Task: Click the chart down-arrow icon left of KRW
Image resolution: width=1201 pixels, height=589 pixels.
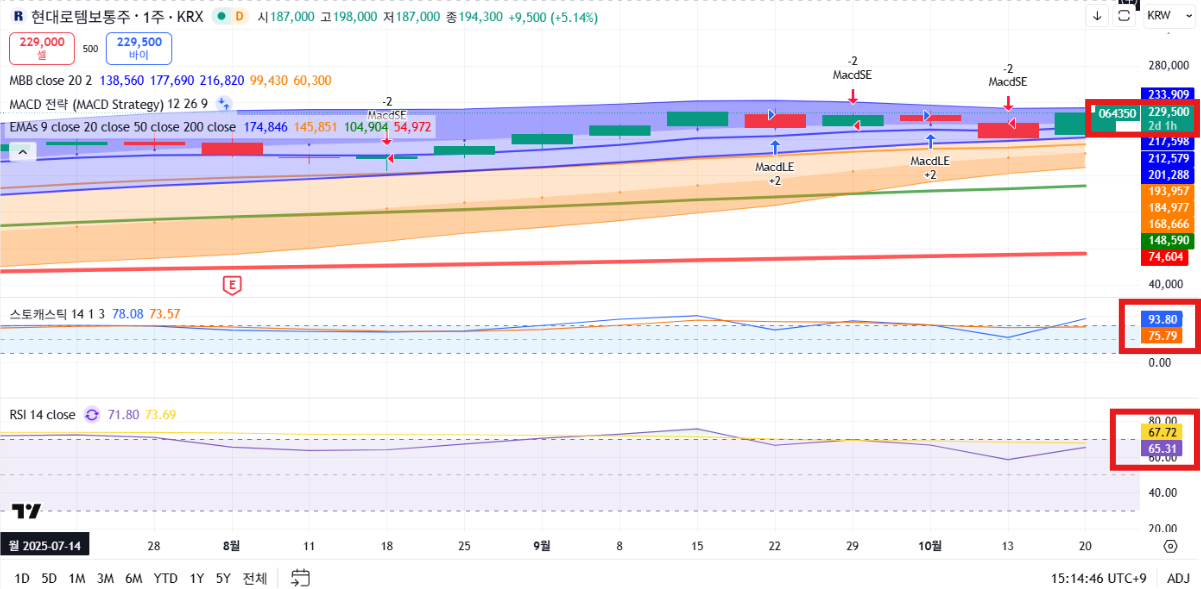Action: (x=1098, y=15)
